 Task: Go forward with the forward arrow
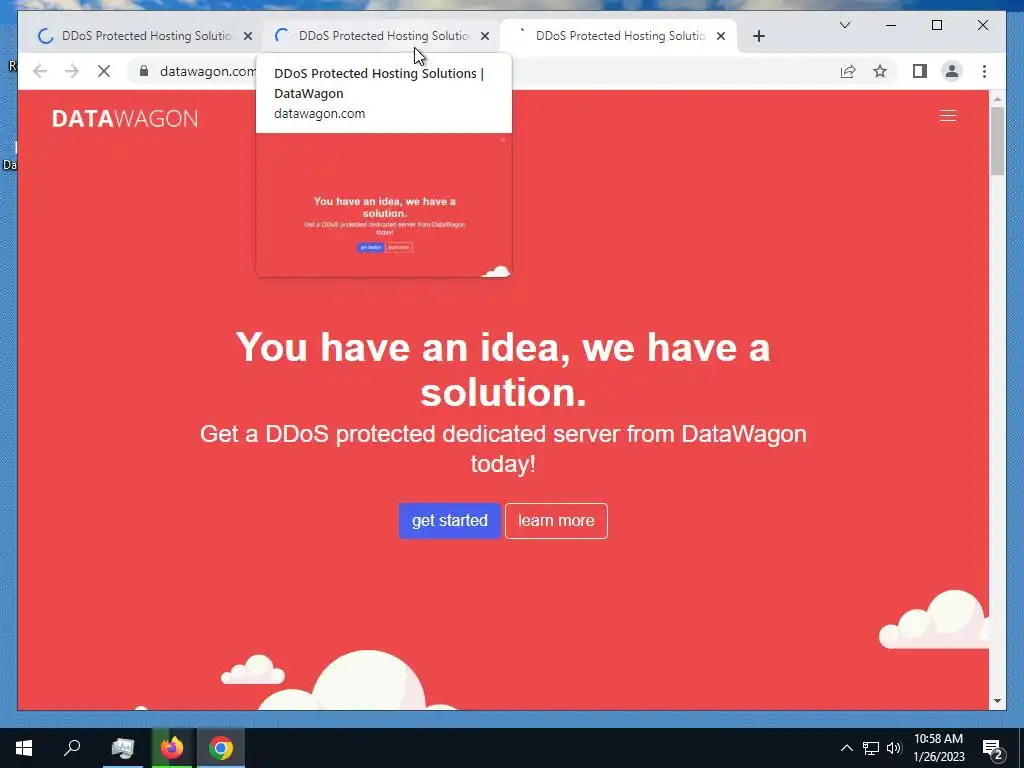tap(72, 71)
